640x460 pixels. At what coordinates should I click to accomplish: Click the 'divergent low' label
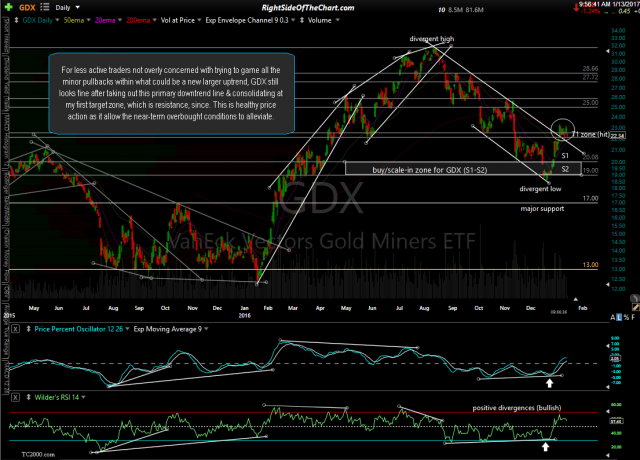point(540,189)
